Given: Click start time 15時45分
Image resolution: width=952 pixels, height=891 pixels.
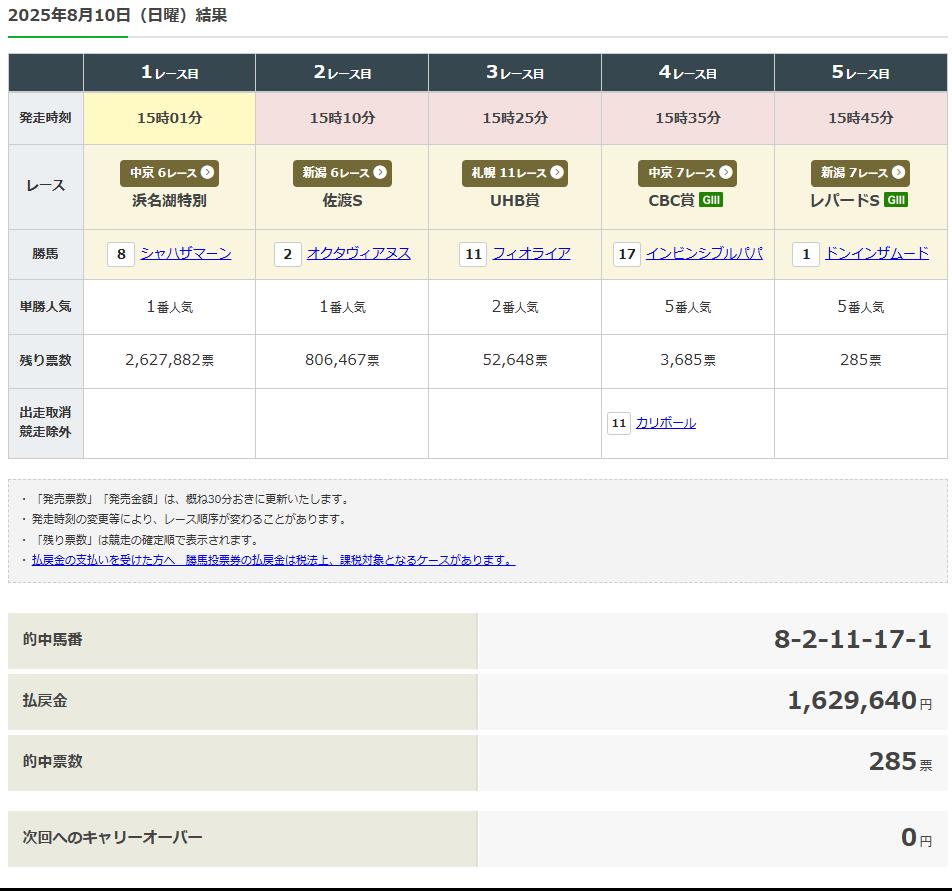Looking at the screenshot, I should [x=861, y=118].
